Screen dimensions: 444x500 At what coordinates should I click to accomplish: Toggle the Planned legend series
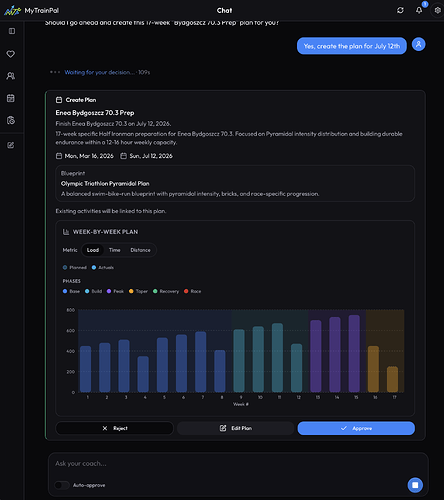pyautogui.click(x=75, y=267)
